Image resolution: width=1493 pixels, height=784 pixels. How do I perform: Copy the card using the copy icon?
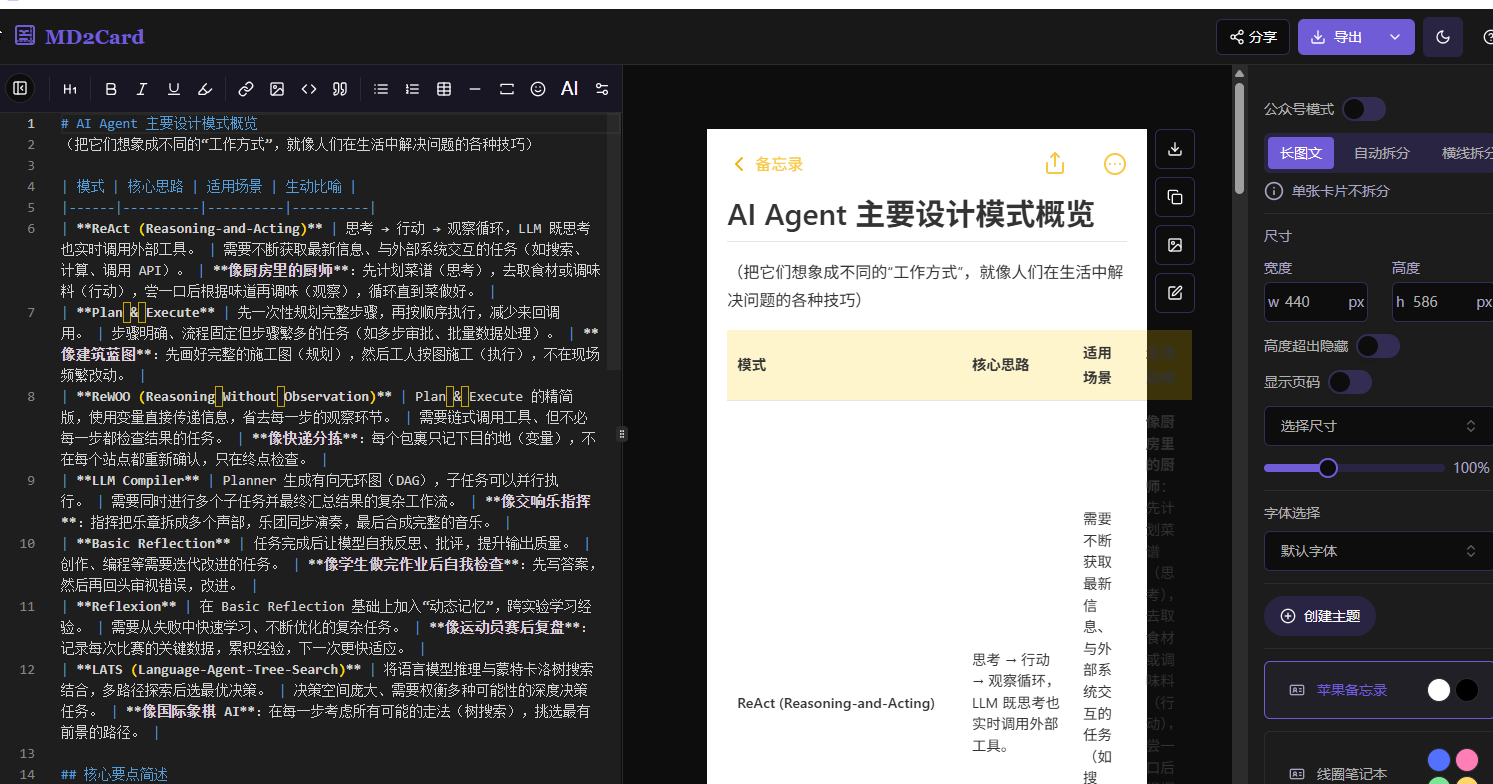[1175, 197]
